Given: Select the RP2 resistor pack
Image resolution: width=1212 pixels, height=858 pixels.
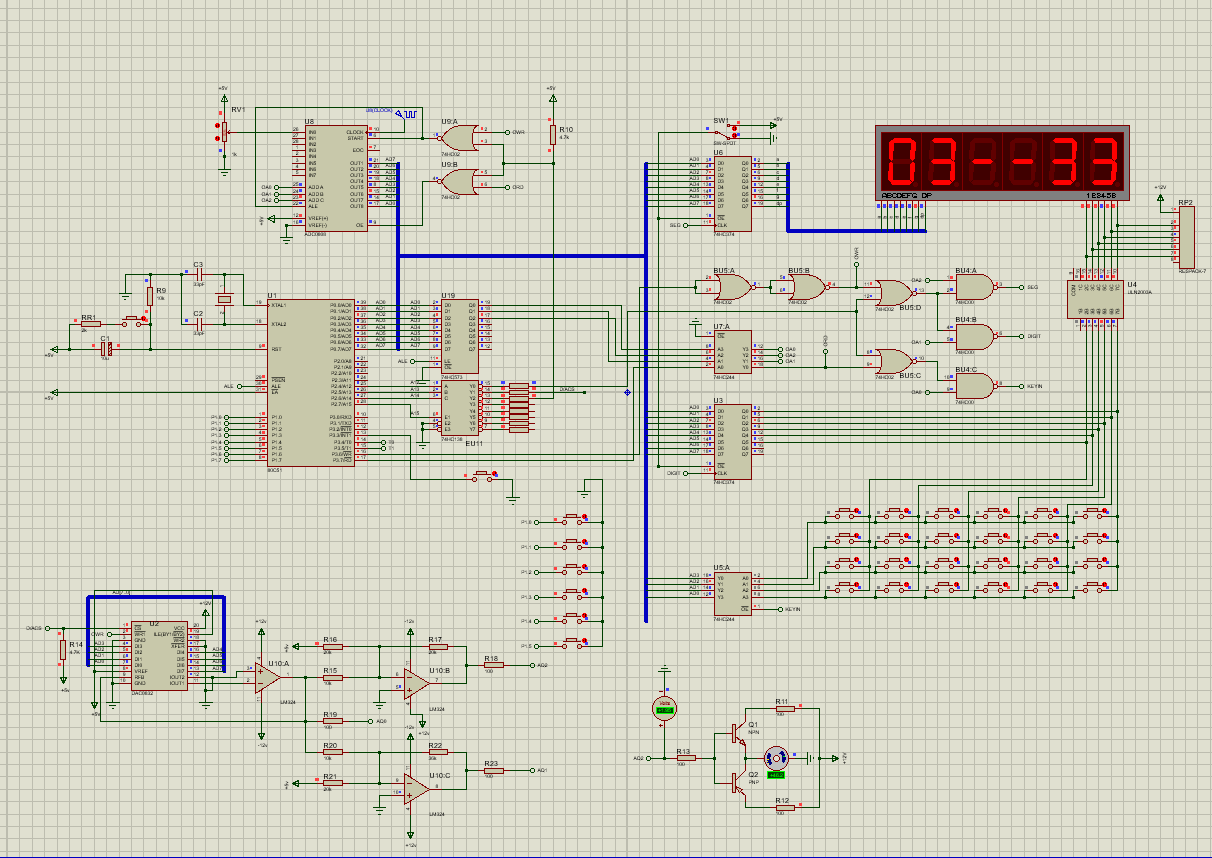Looking at the screenshot, I should point(1188,236).
